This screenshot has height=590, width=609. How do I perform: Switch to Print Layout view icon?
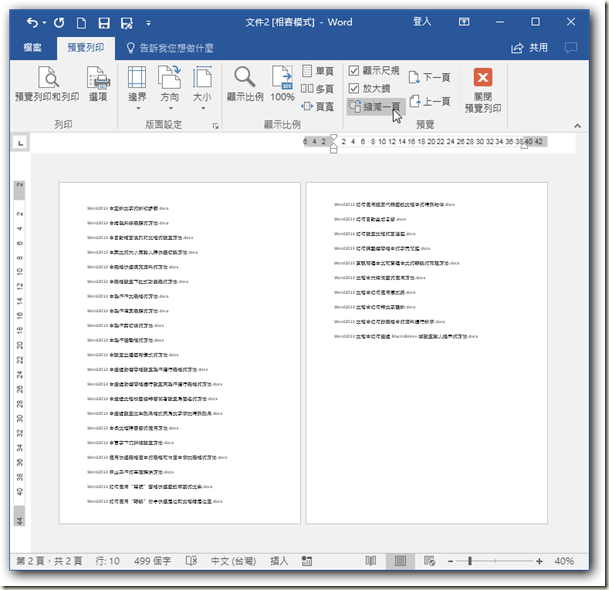pyautogui.click(x=400, y=560)
